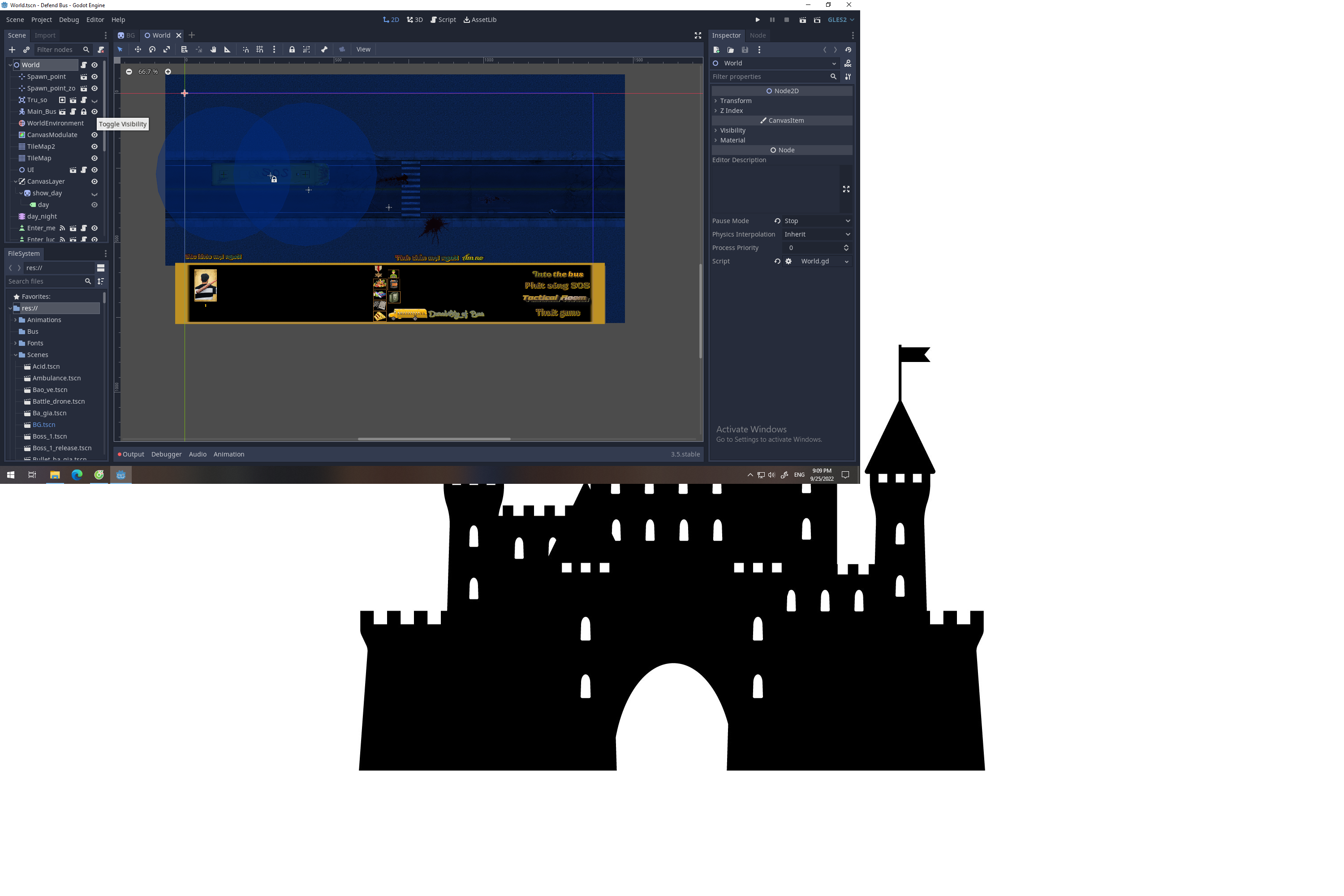
Task: Open the Editor menu
Action: coord(95,19)
